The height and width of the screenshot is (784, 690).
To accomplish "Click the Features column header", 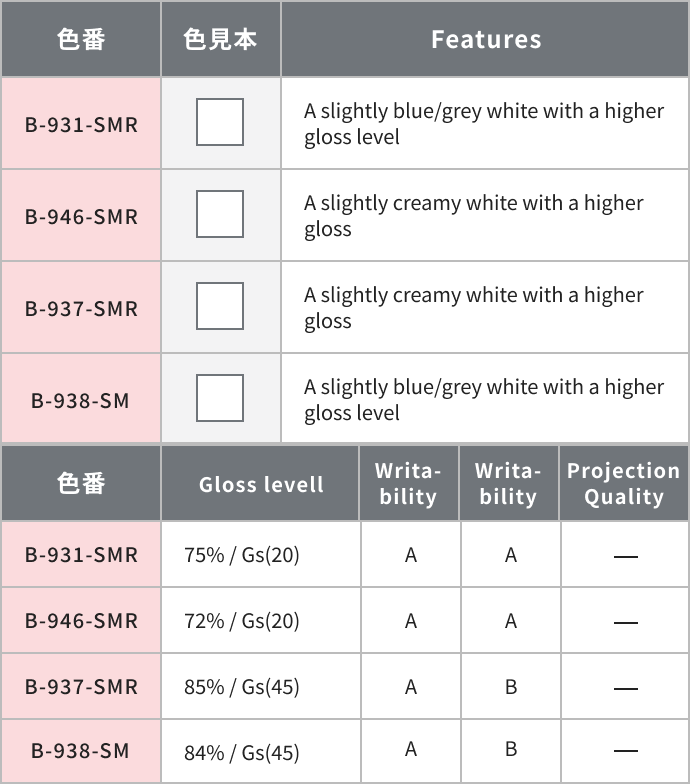I will click(x=486, y=39).
